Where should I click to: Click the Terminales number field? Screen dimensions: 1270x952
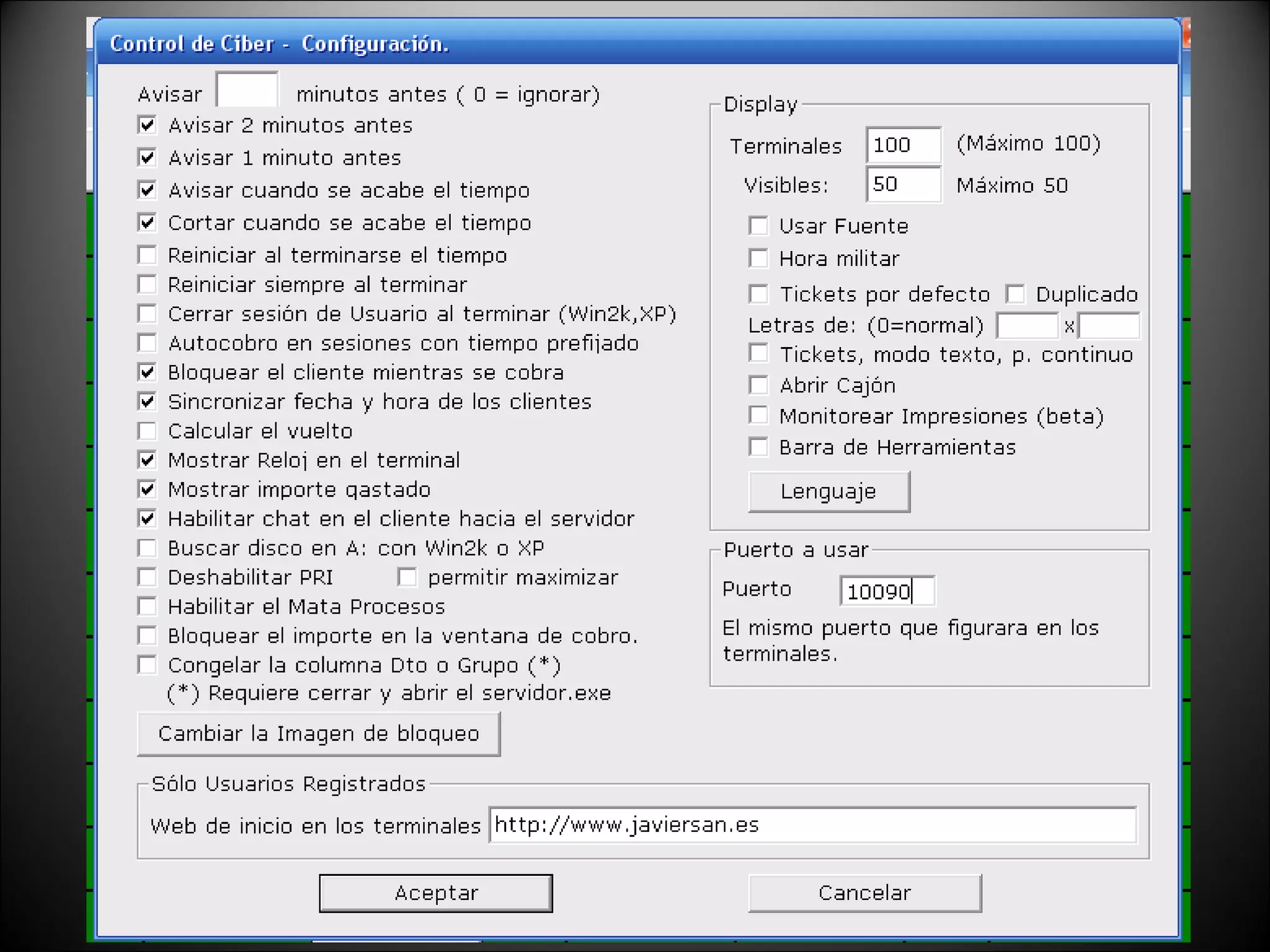(x=904, y=145)
